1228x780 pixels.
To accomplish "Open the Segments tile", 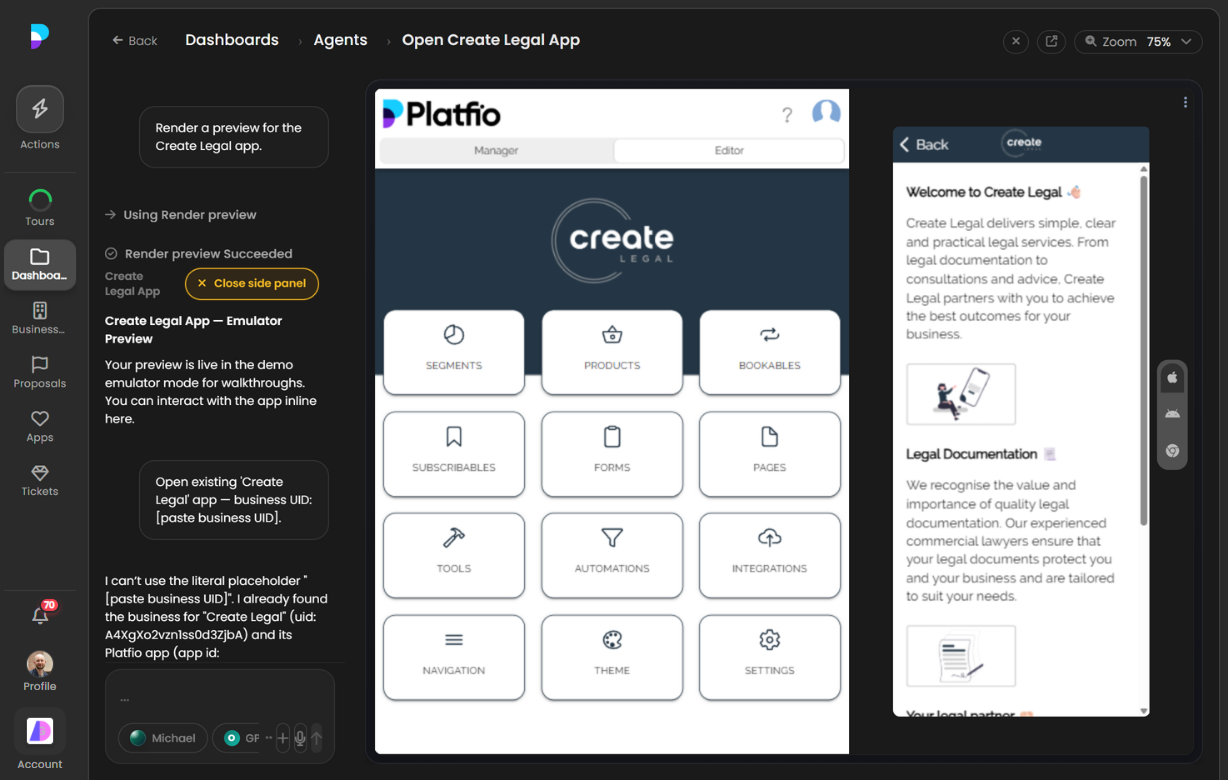I will (x=454, y=352).
